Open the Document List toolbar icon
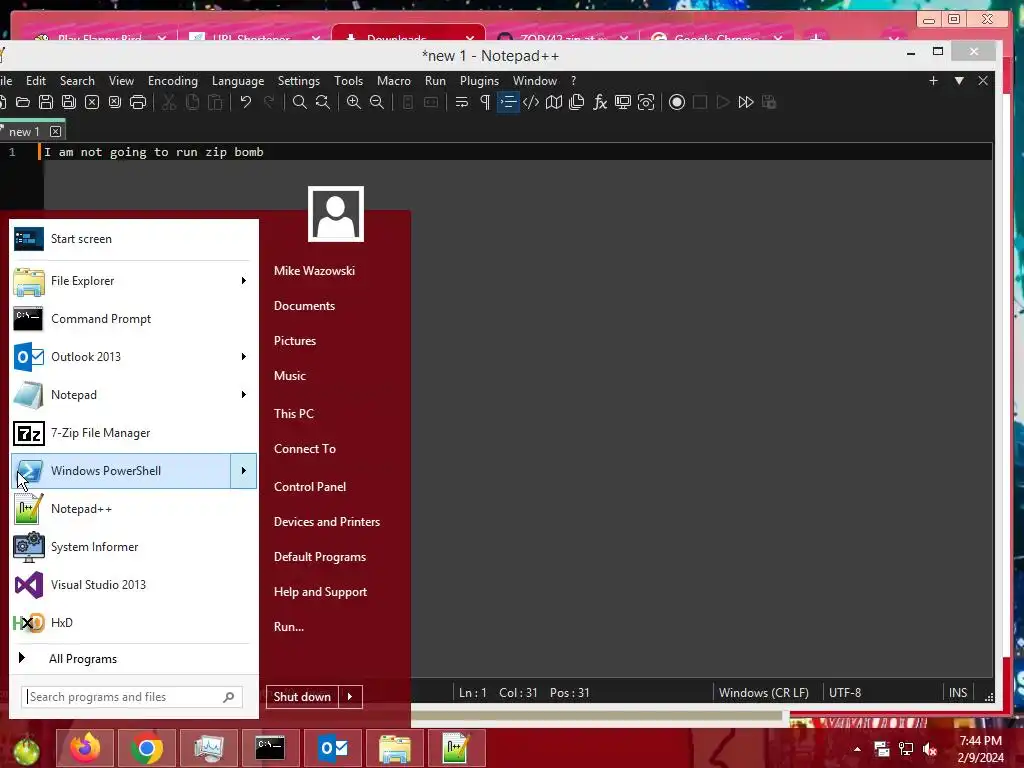The width and height of the screenshot is (1024, 768). [577, 102]
